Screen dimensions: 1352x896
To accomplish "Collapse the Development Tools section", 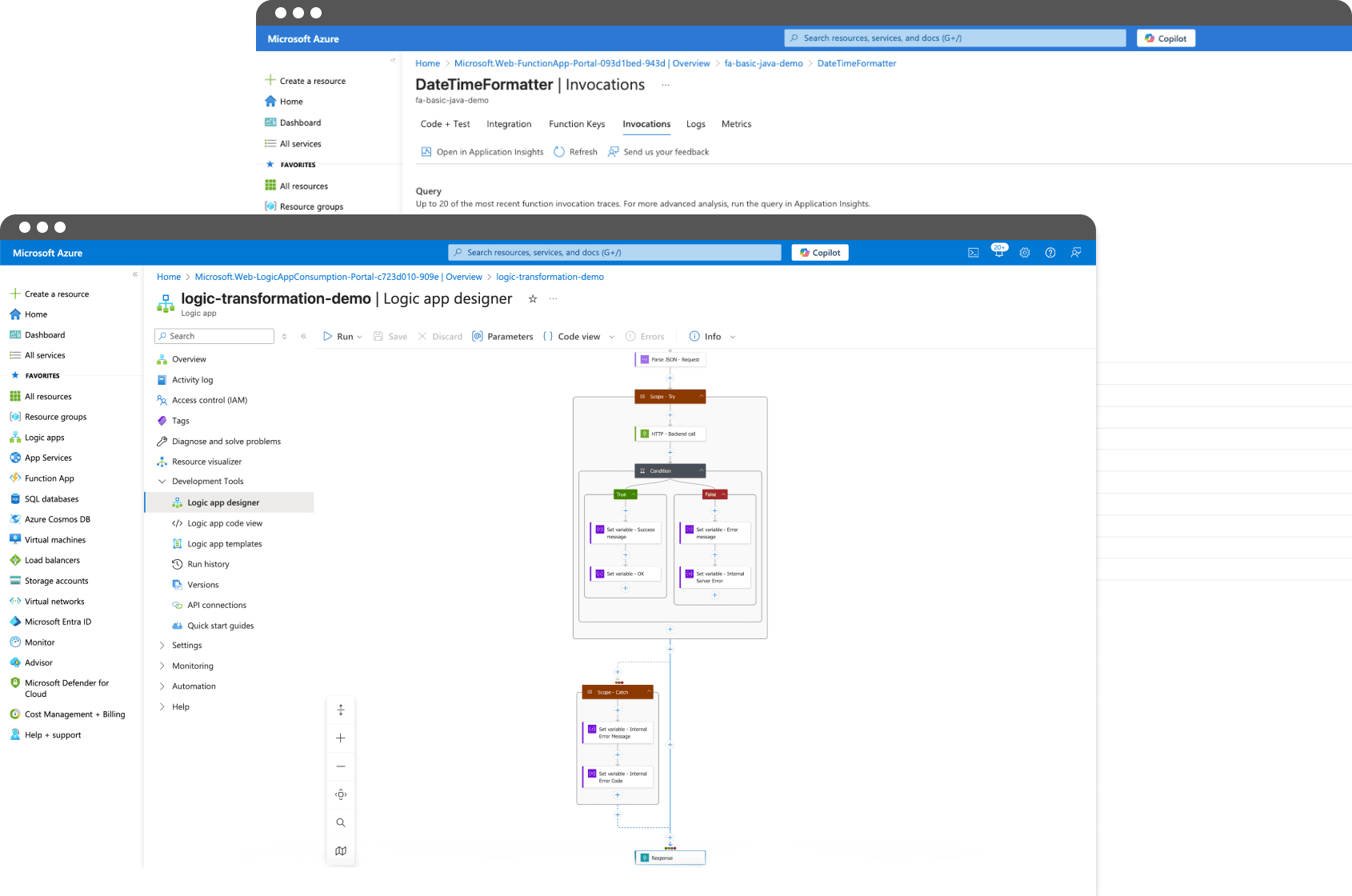I will click(162, 482).
